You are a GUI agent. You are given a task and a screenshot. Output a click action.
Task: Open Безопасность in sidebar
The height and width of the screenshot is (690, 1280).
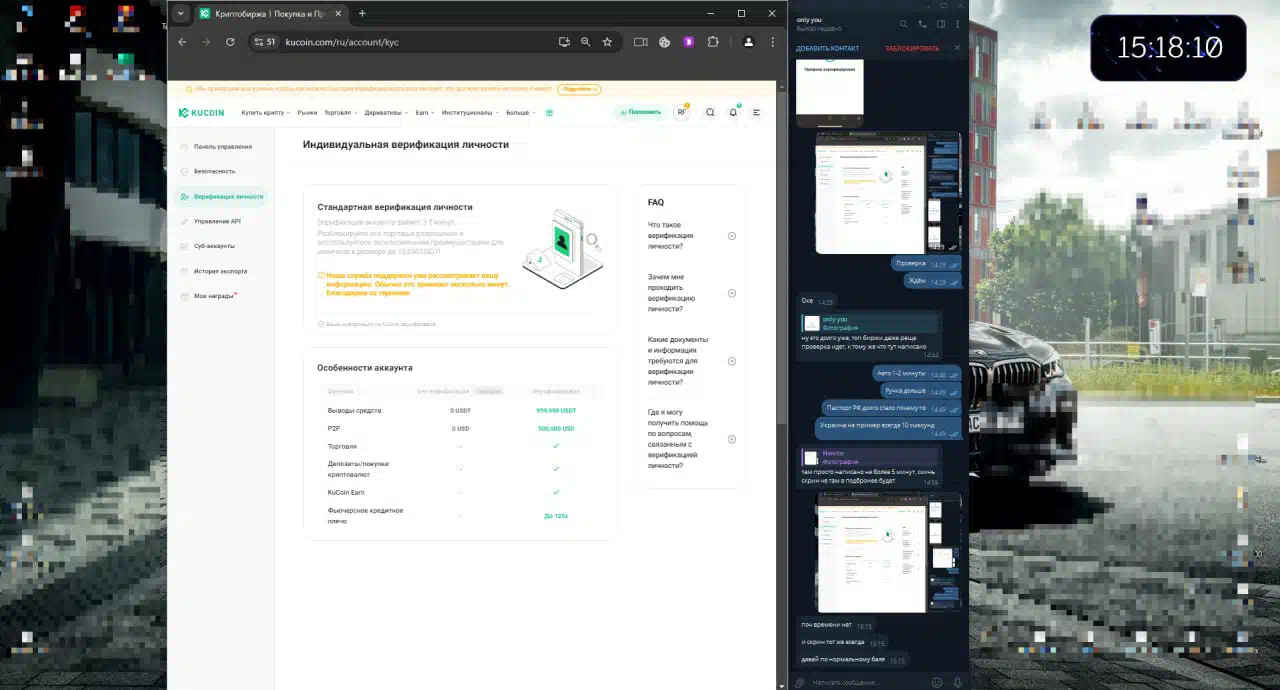click(214, 171)
